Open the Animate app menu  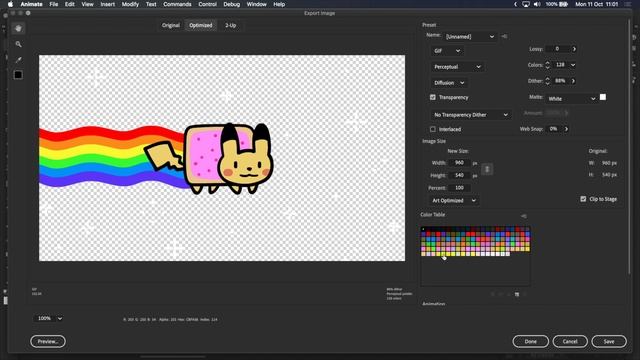pos(31,4)
